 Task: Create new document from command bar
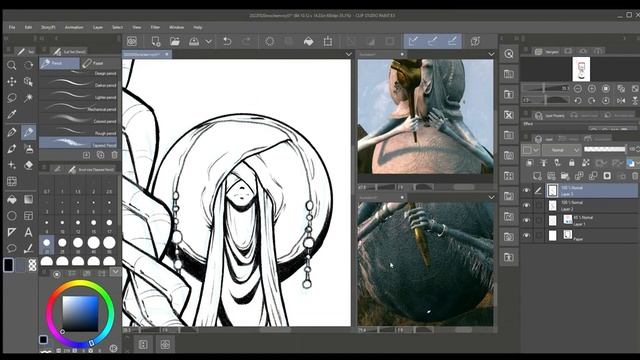[156, 41]
